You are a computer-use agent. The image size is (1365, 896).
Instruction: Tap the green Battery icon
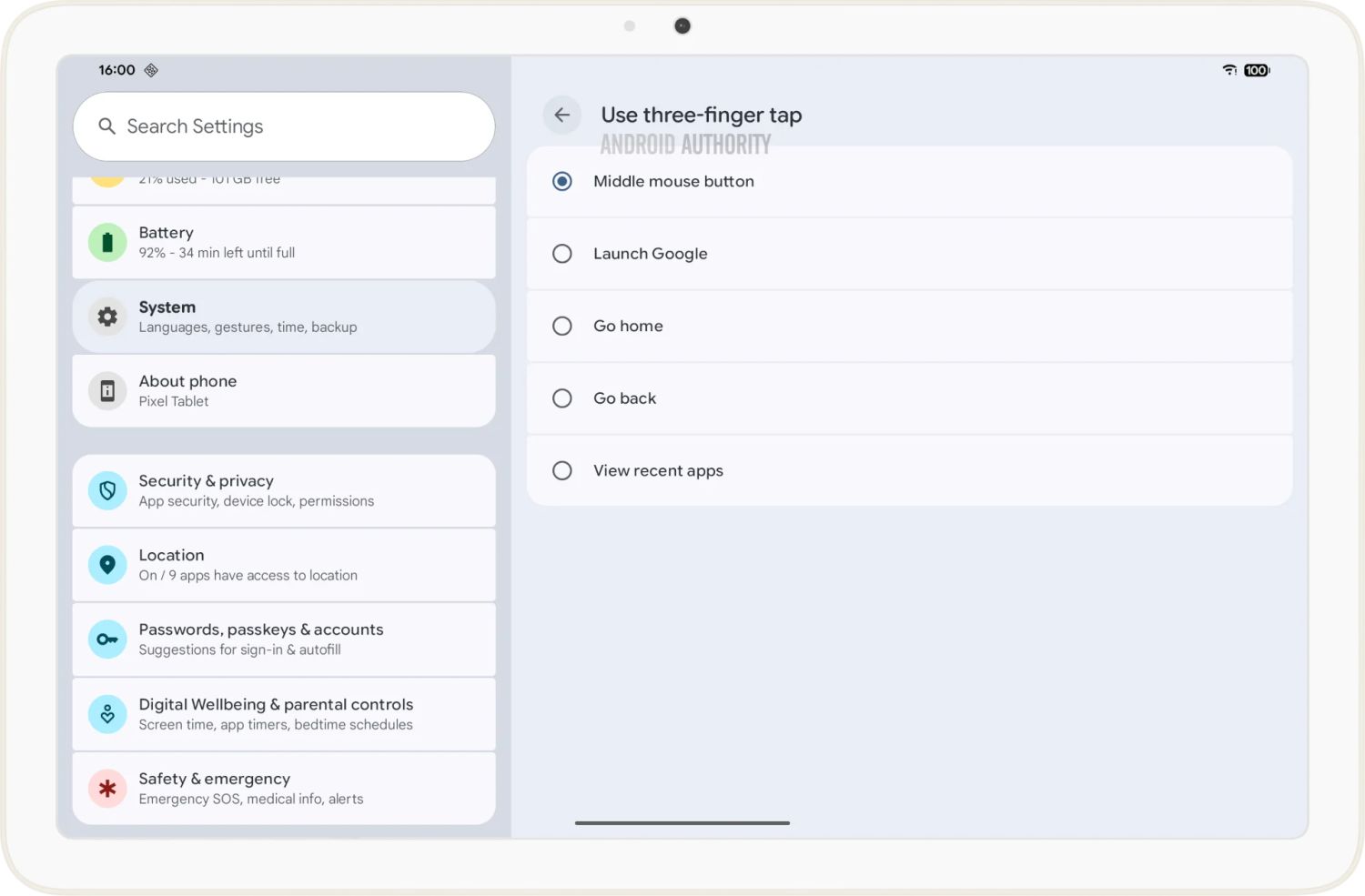107,243
